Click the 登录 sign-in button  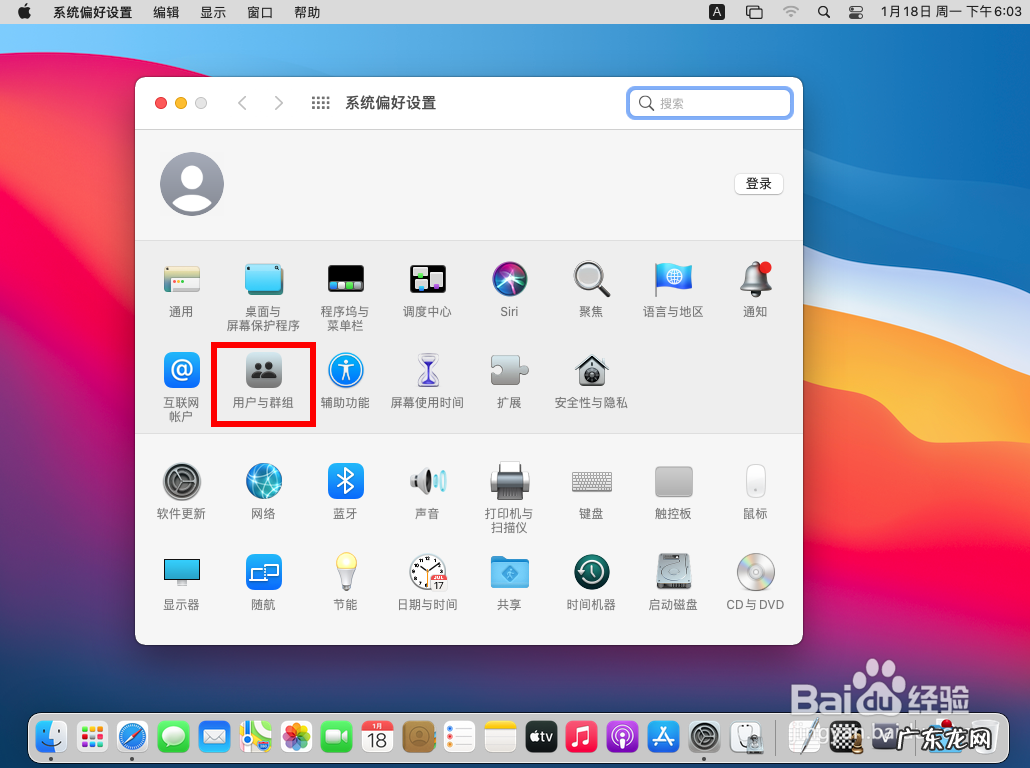pos(758,184)
